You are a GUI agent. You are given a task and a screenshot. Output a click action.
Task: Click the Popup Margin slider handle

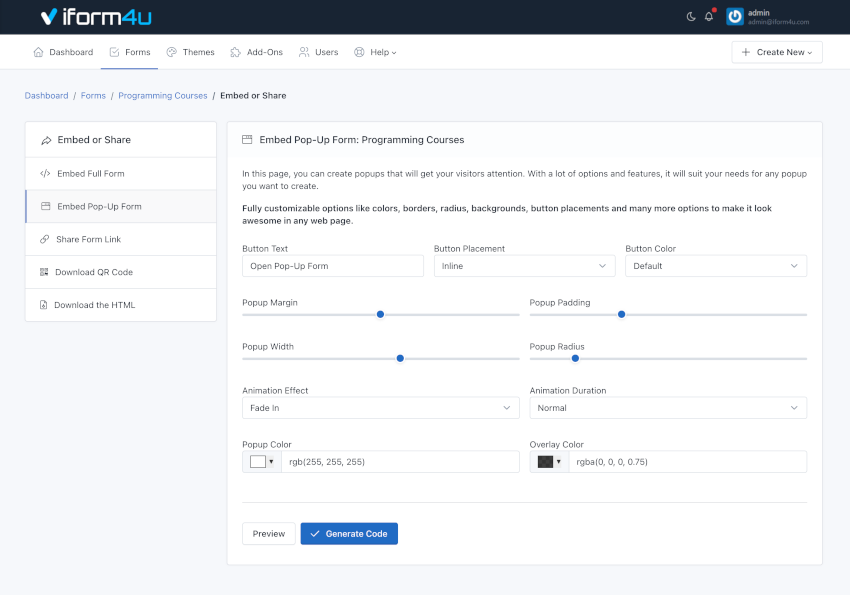click(x=380, y=314)
